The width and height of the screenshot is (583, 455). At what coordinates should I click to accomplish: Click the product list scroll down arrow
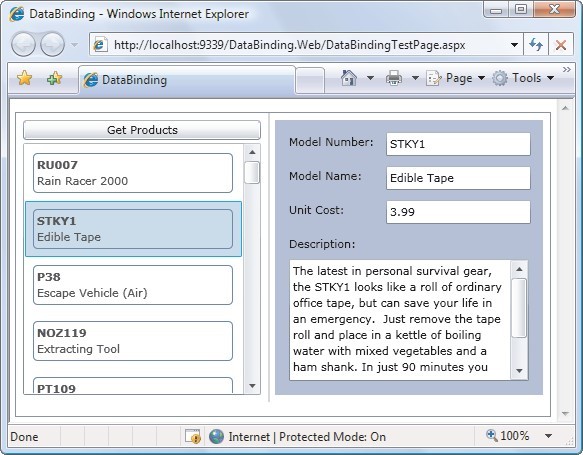[252, 386]
